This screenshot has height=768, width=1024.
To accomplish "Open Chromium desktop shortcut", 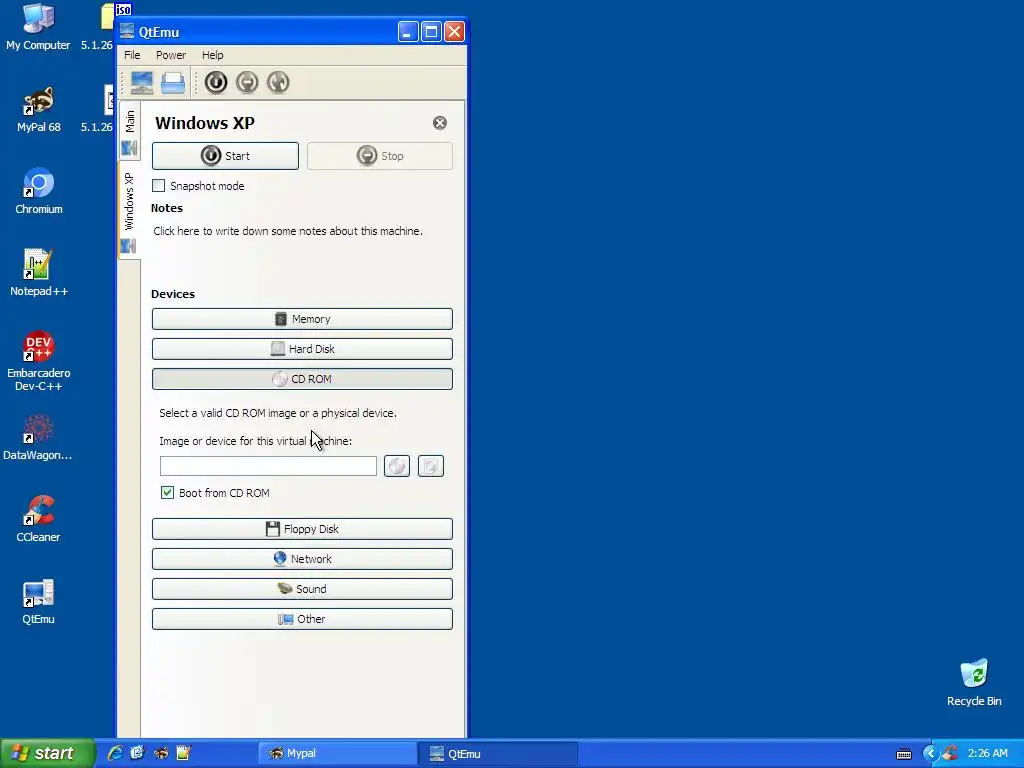I will 39,191.
